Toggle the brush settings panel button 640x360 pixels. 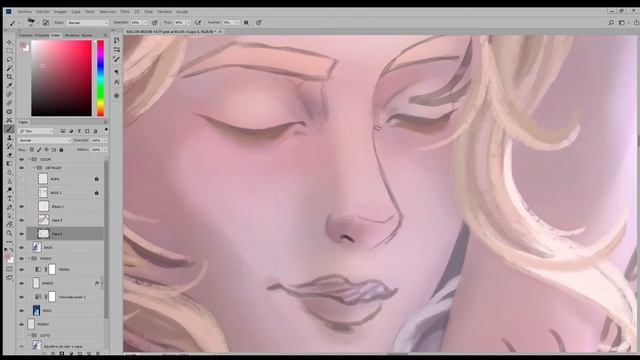(46, 22)
